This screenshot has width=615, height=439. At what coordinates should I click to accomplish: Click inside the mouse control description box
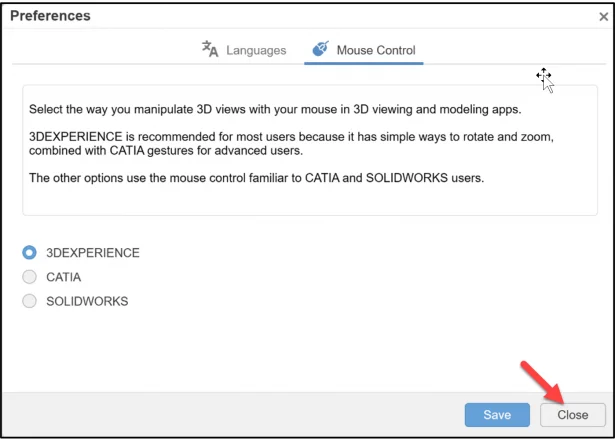pos(310,200)
